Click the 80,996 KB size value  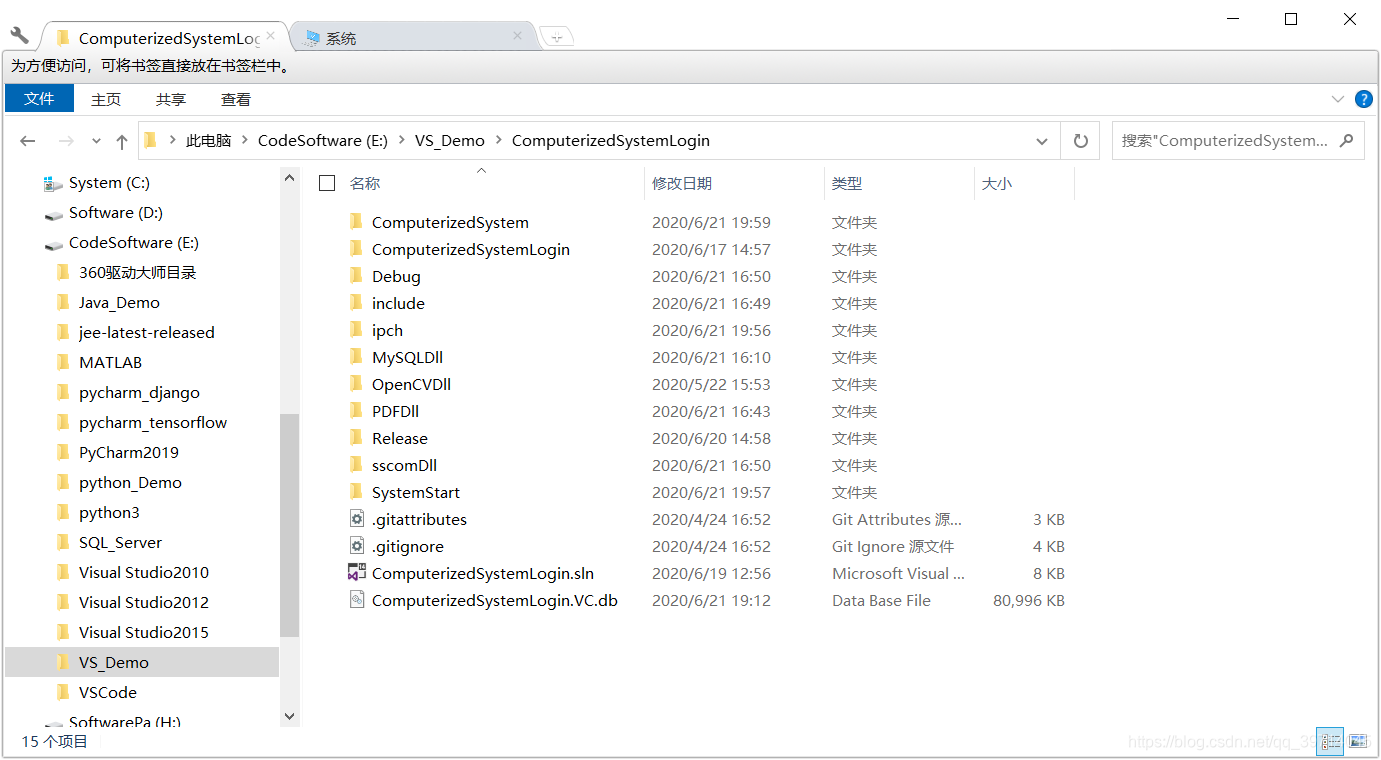1029,601
